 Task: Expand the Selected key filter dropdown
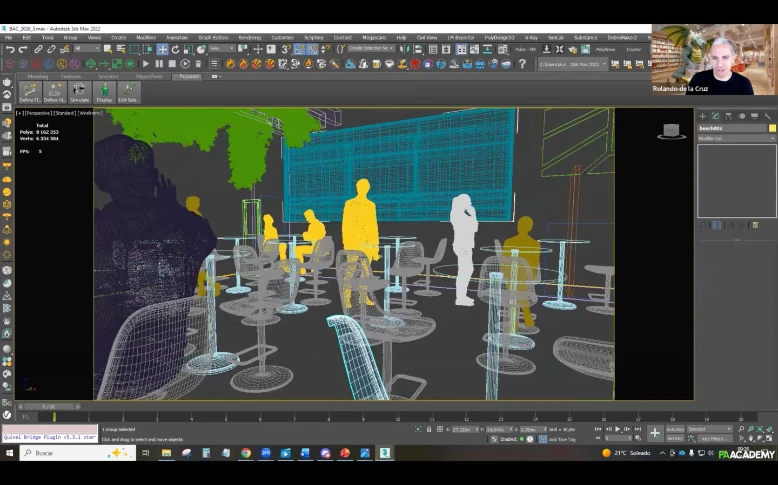click(x=709, y=429)
